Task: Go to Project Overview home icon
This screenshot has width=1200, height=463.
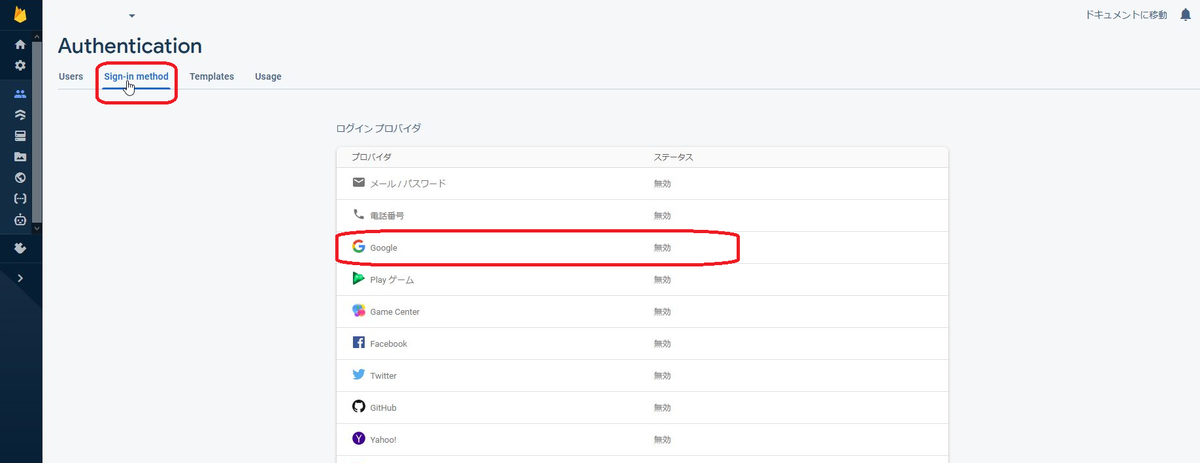Action: [x=20, y=45]
